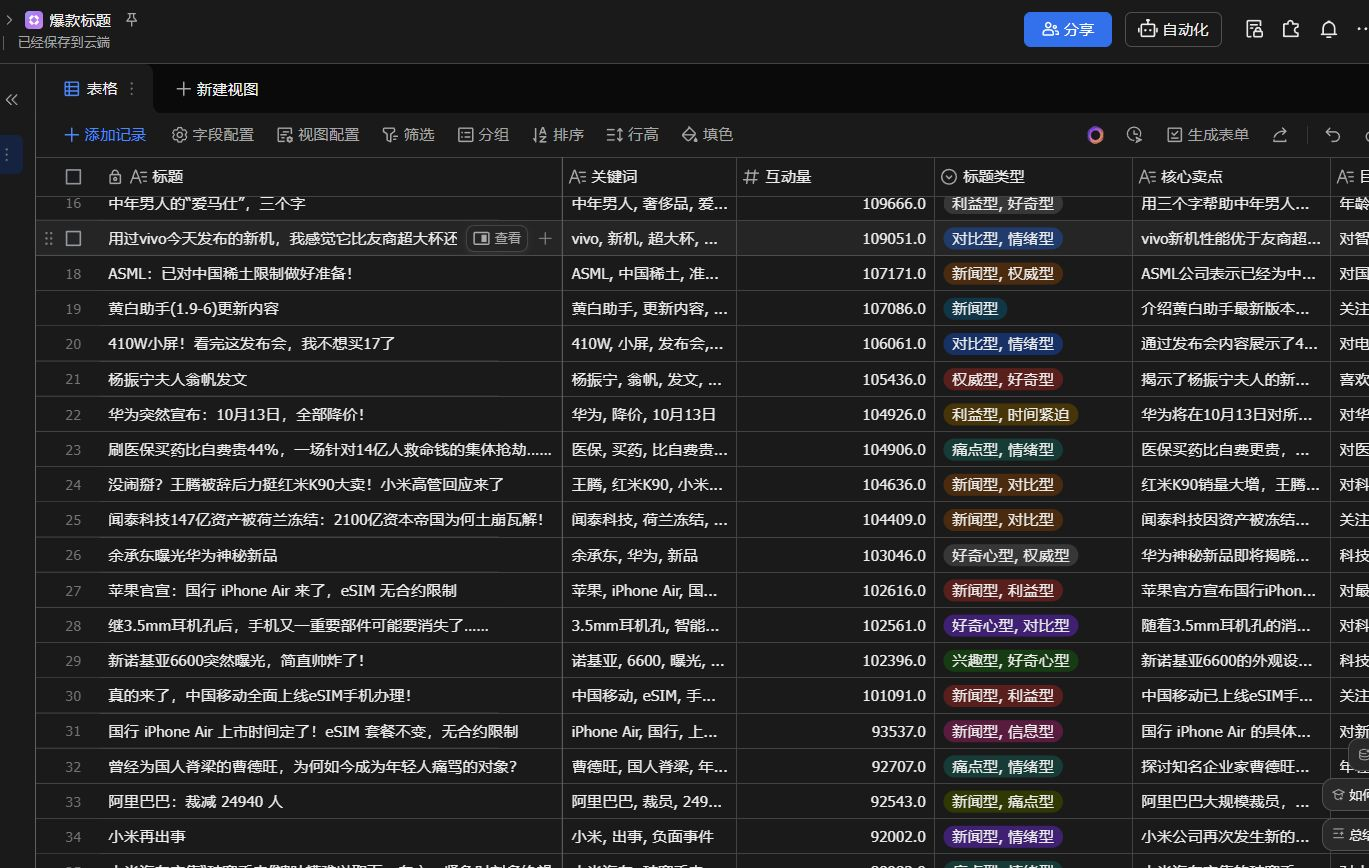Click the pin icon next to 爆款标题
This screenshot has width=1369, height=868.
point(131,19)
